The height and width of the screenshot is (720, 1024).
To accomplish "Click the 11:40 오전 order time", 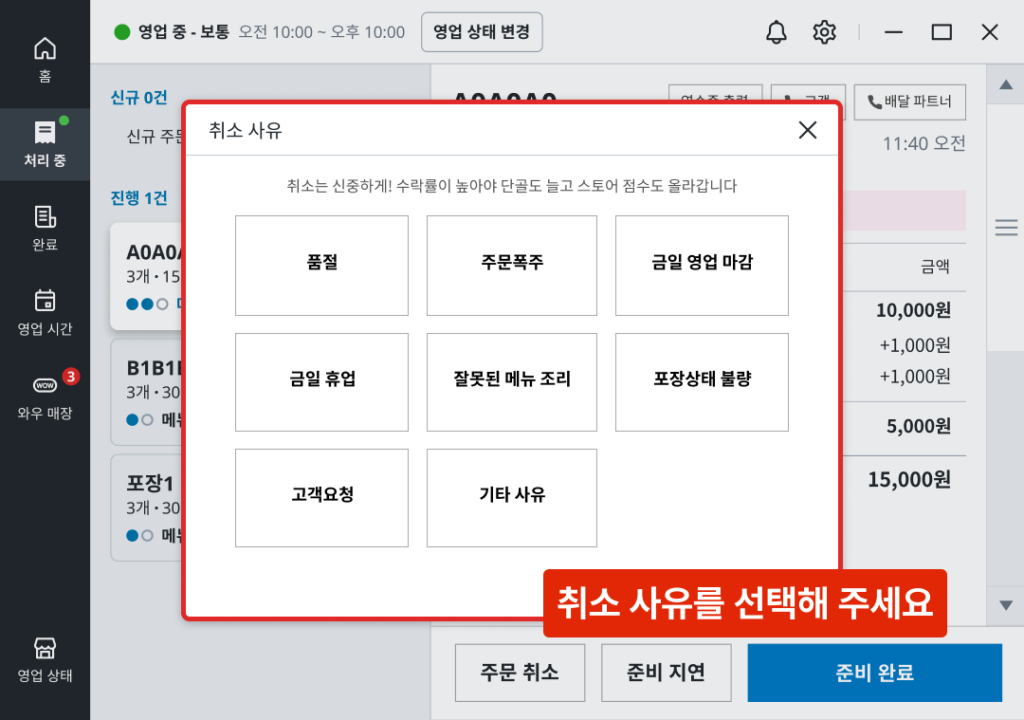I will pos(924,144).
